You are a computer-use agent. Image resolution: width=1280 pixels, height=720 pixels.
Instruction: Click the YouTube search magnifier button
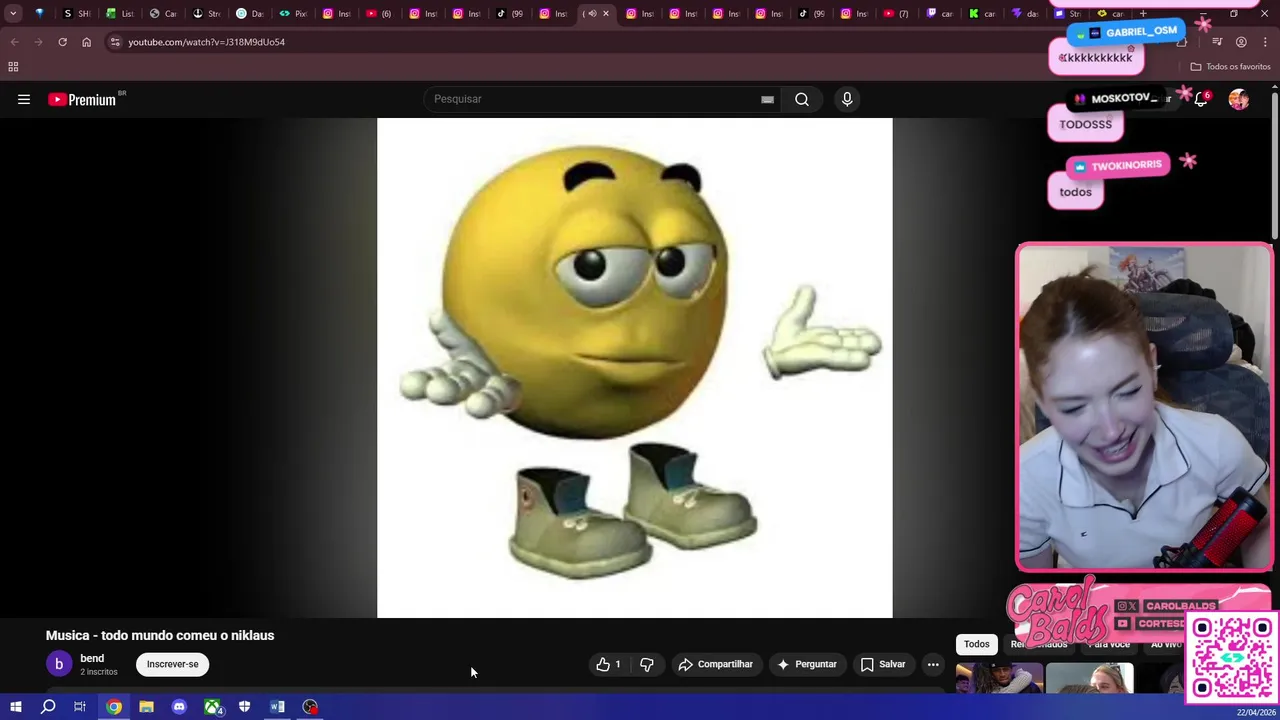[802, 99]
